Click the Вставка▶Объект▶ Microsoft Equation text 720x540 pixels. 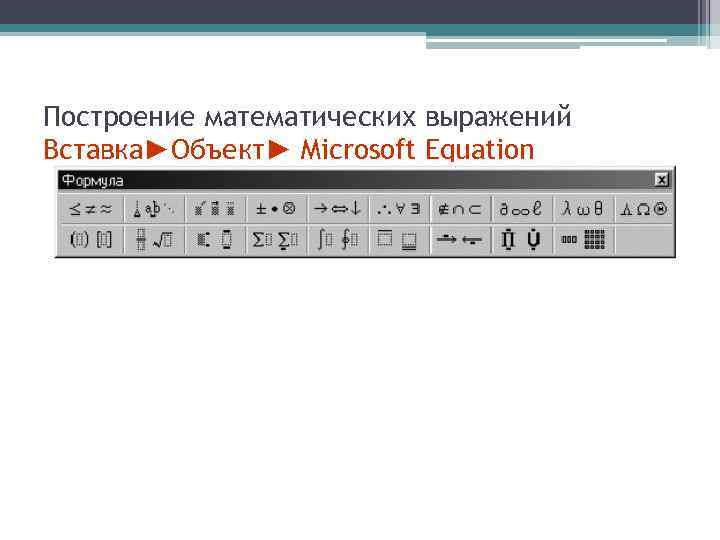click(289, 150)
